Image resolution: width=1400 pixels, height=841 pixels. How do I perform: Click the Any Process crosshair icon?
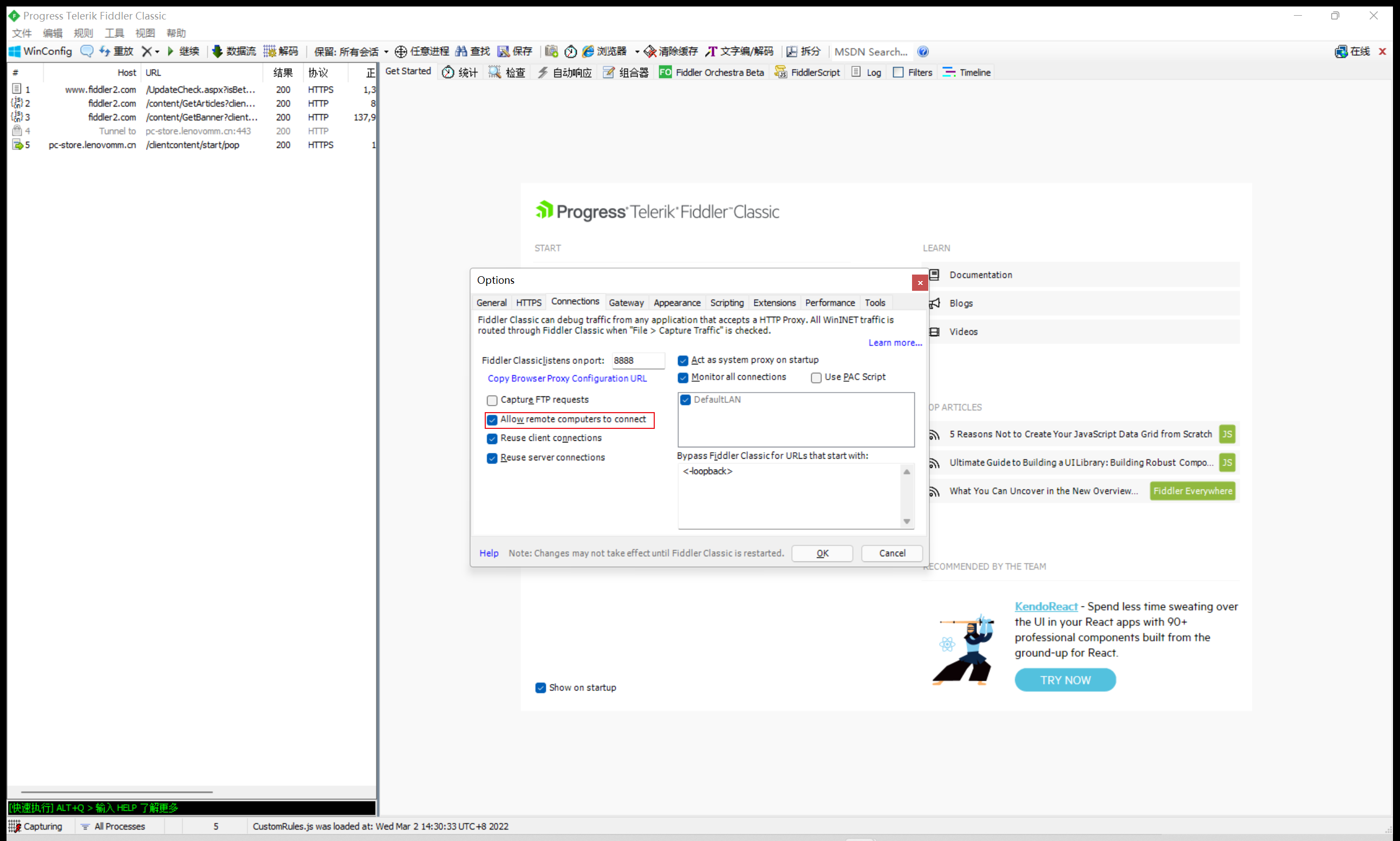[401, 51]
